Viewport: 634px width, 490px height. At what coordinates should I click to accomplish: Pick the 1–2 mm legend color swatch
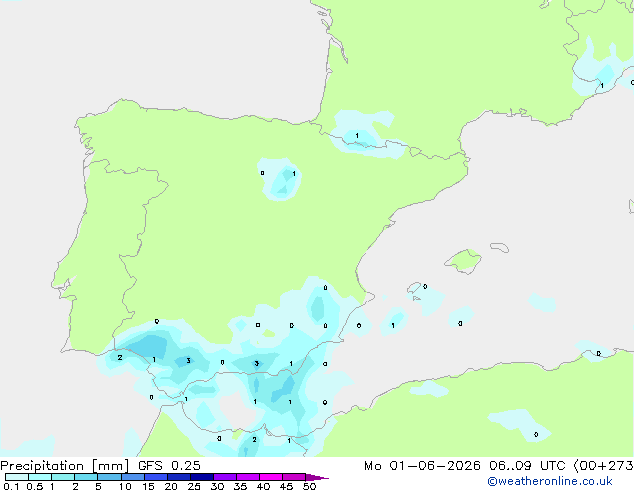pos(63,477)
